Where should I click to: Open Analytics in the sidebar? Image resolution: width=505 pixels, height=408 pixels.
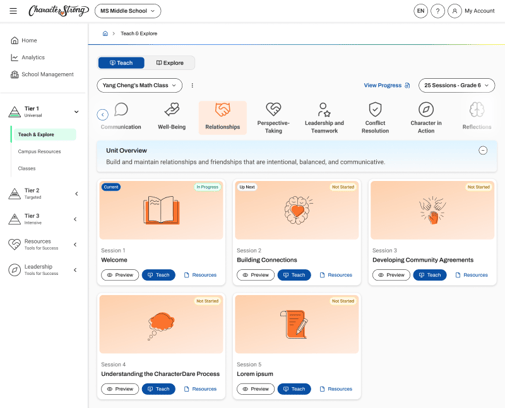click(x=28, y=57)
